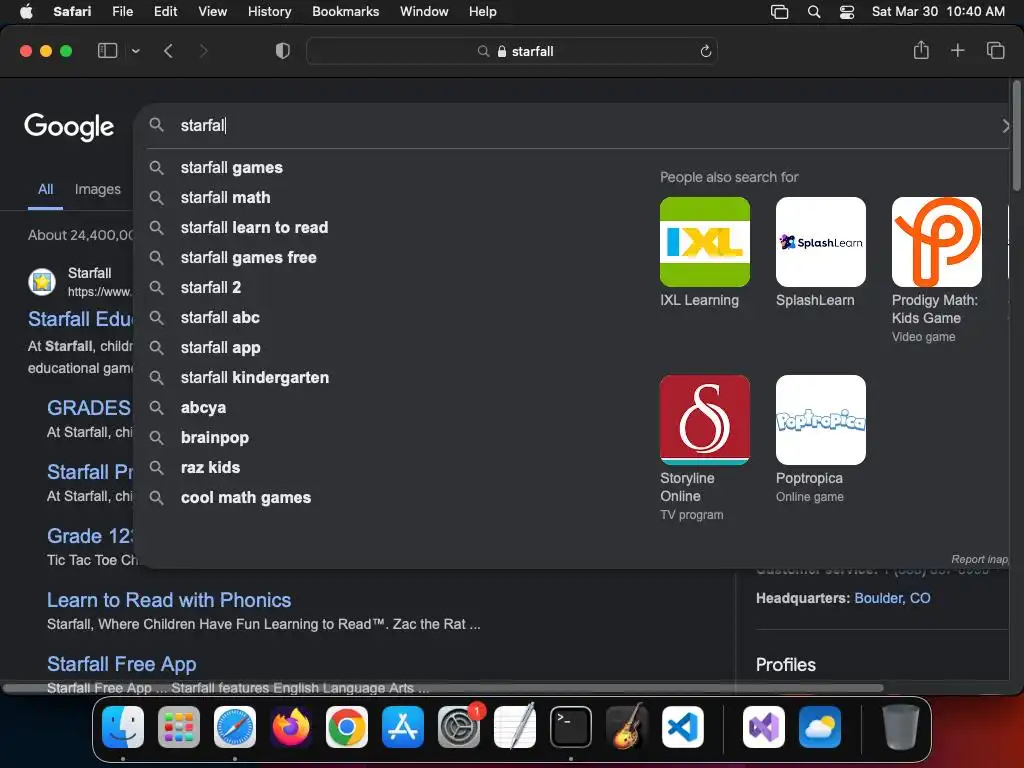Open the Bookmarks menu
The height and width of the screenshot is (768, 1024).
pos(345,12)
